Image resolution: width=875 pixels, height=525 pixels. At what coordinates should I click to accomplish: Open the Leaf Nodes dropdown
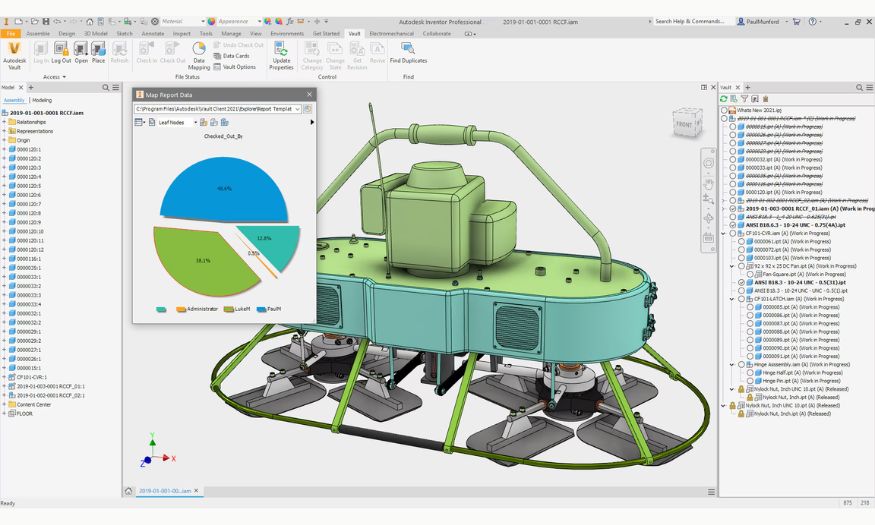(x=195, y=122)
